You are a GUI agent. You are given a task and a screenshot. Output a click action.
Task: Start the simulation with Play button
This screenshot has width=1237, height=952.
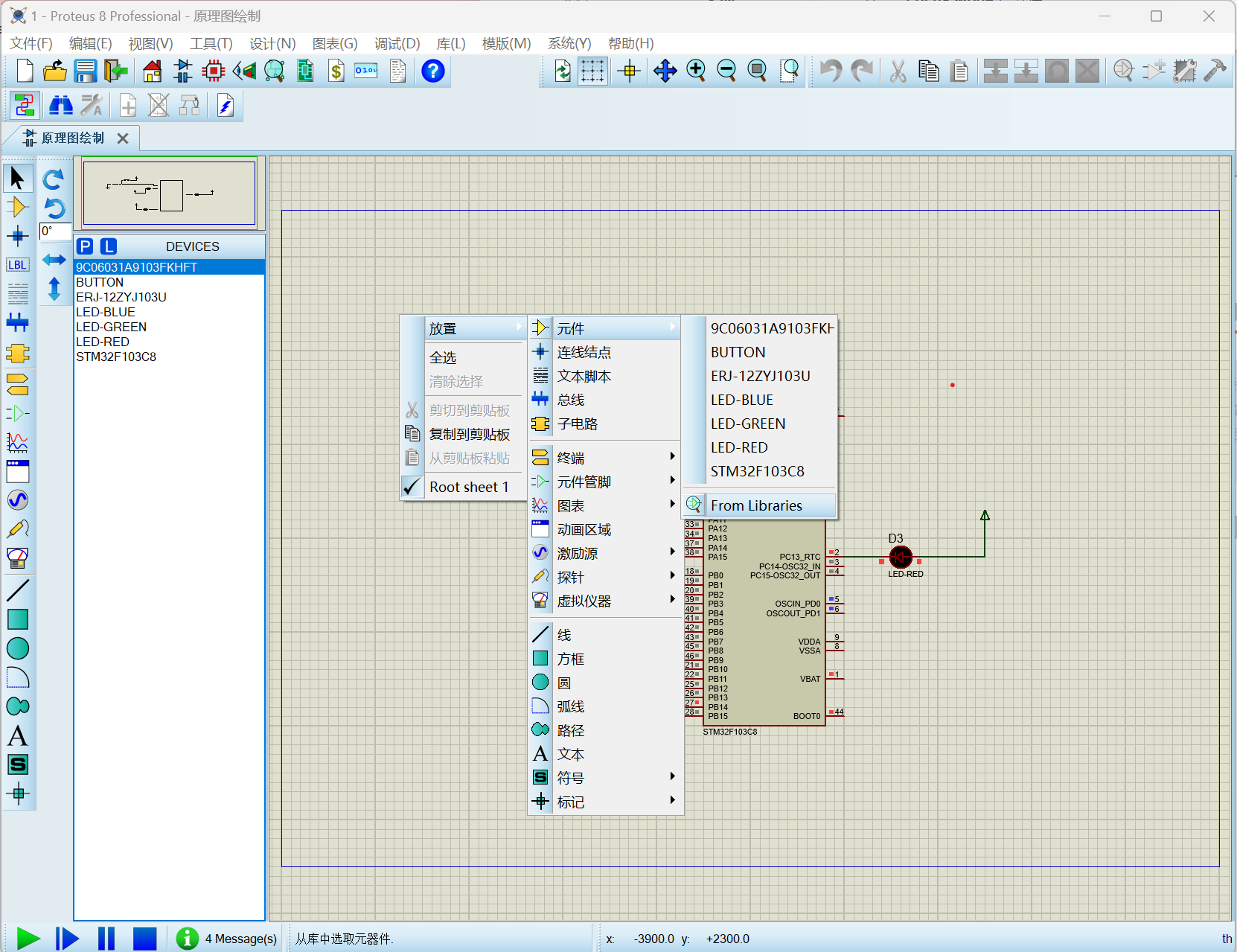point(28,939)
